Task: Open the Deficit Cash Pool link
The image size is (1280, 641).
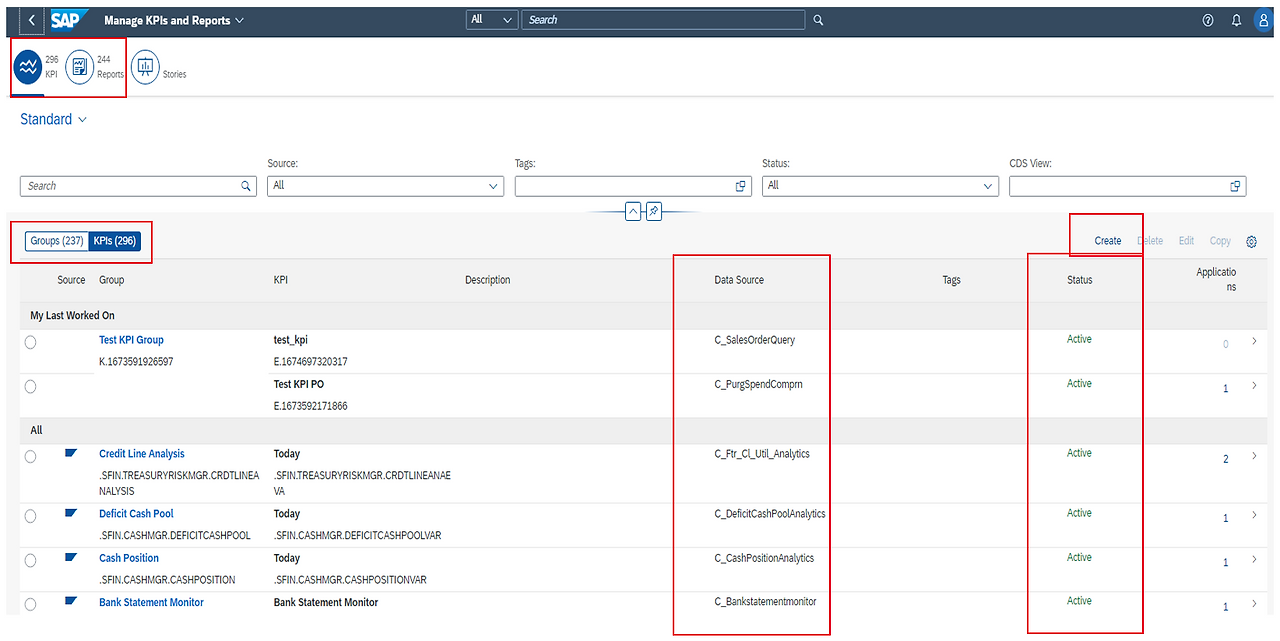Action: pos(136,513)
